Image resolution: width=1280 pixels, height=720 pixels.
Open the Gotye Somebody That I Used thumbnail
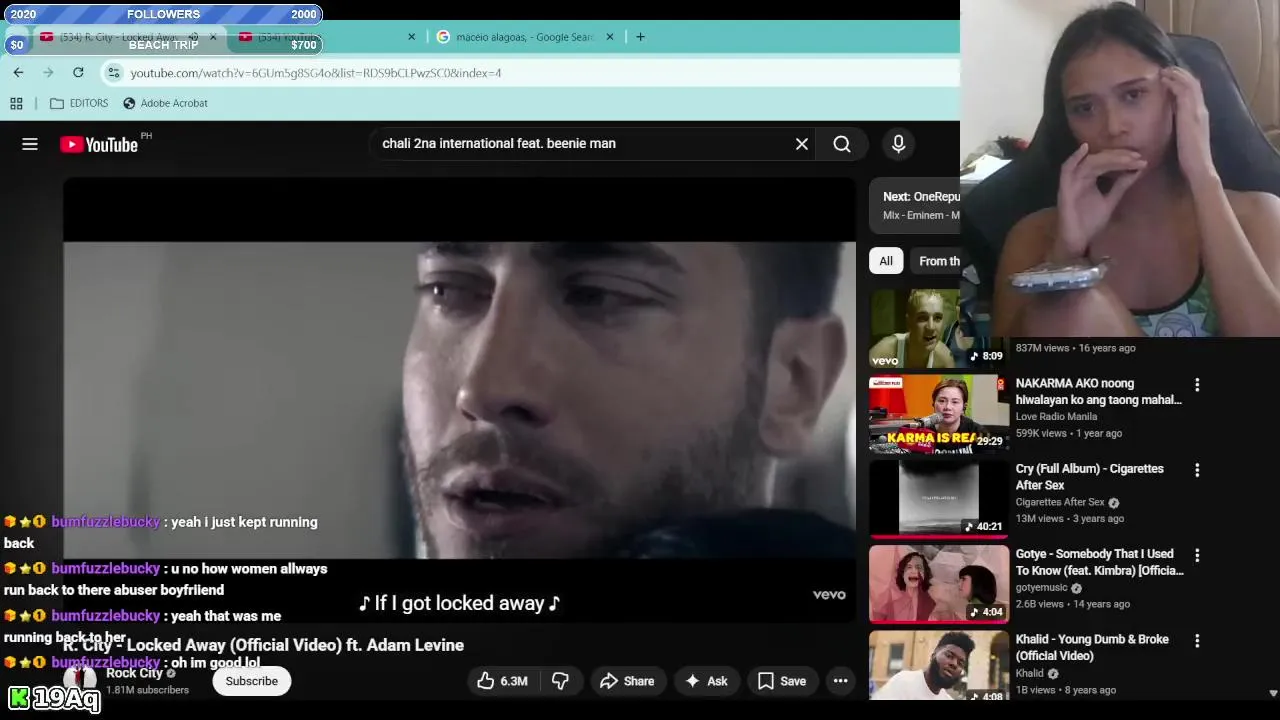[x=939, y=584]
